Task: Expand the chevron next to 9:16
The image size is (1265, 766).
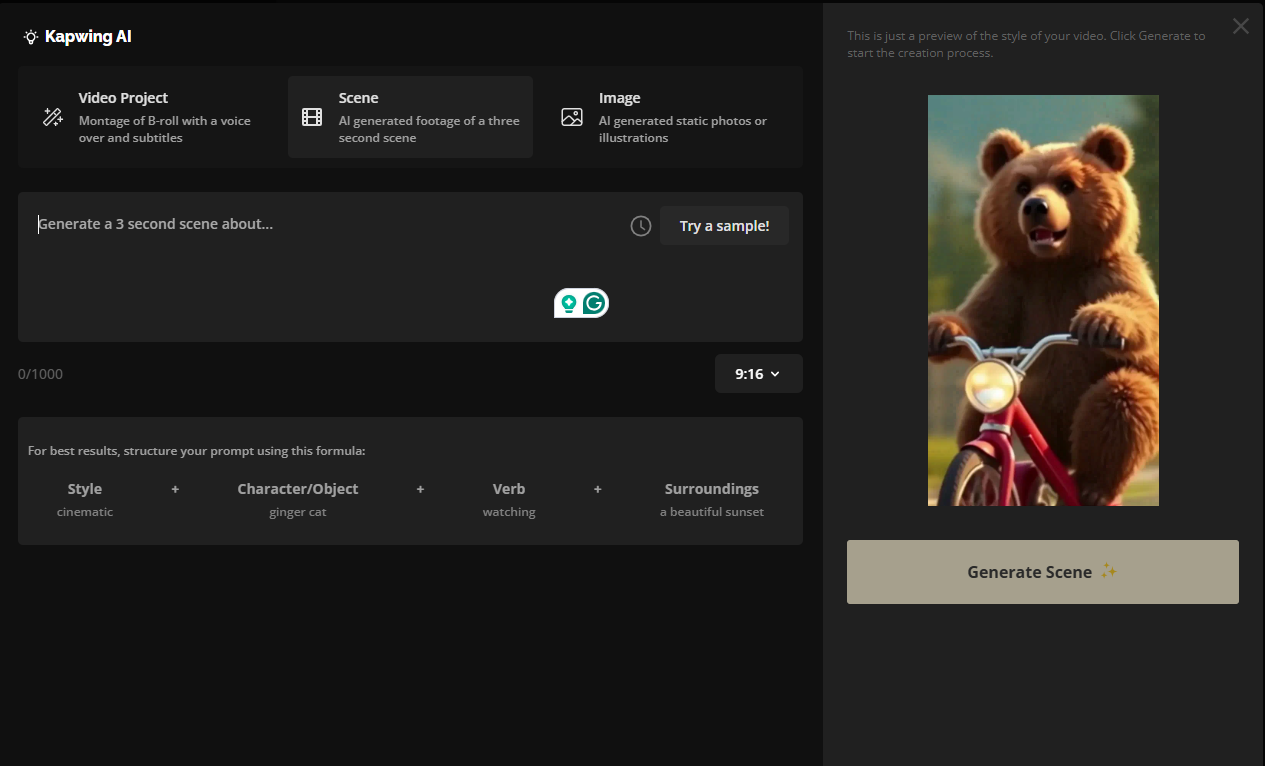Action: tap(775, 374)
